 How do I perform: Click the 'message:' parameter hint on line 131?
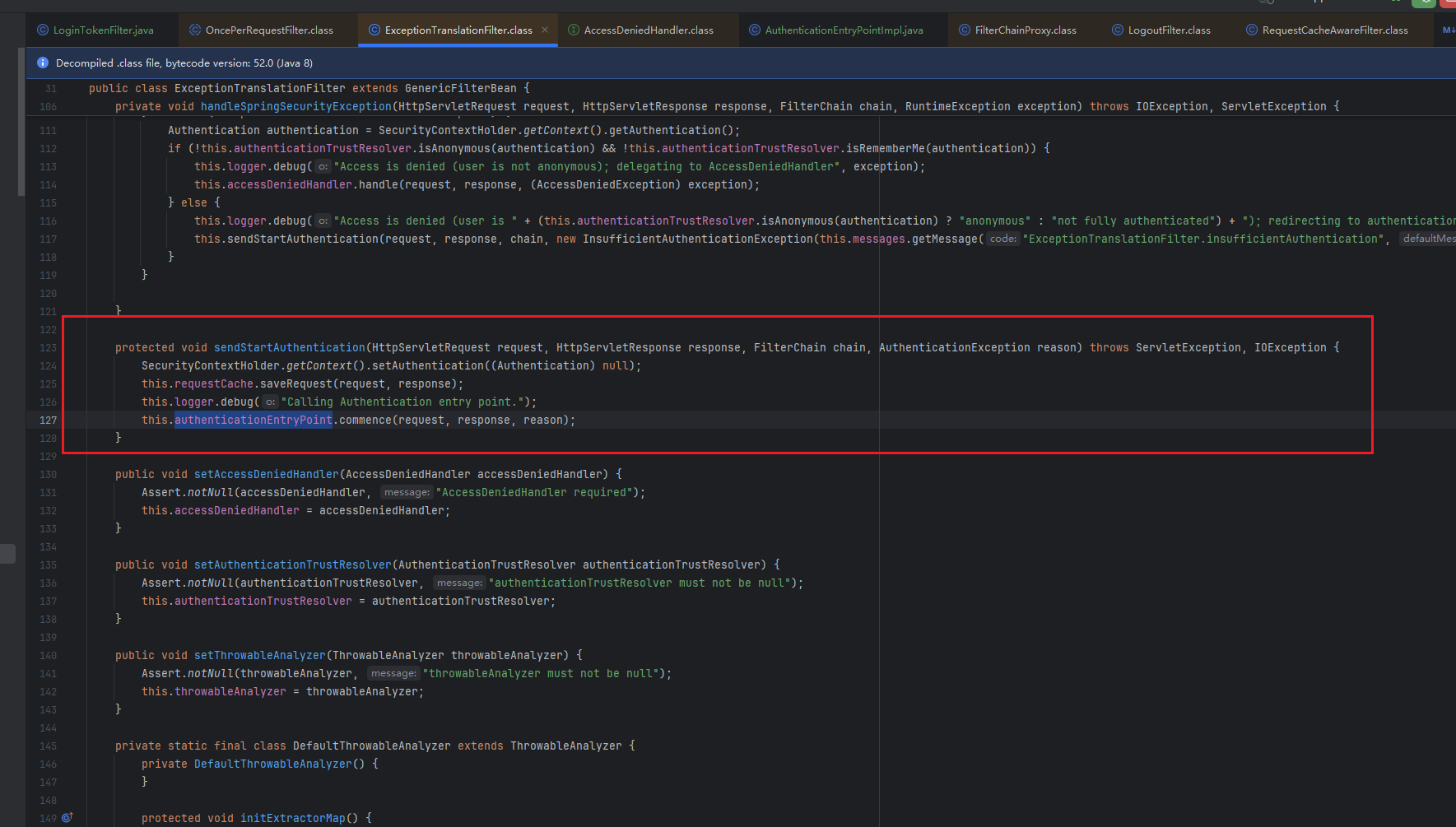[x=407, y=491]
